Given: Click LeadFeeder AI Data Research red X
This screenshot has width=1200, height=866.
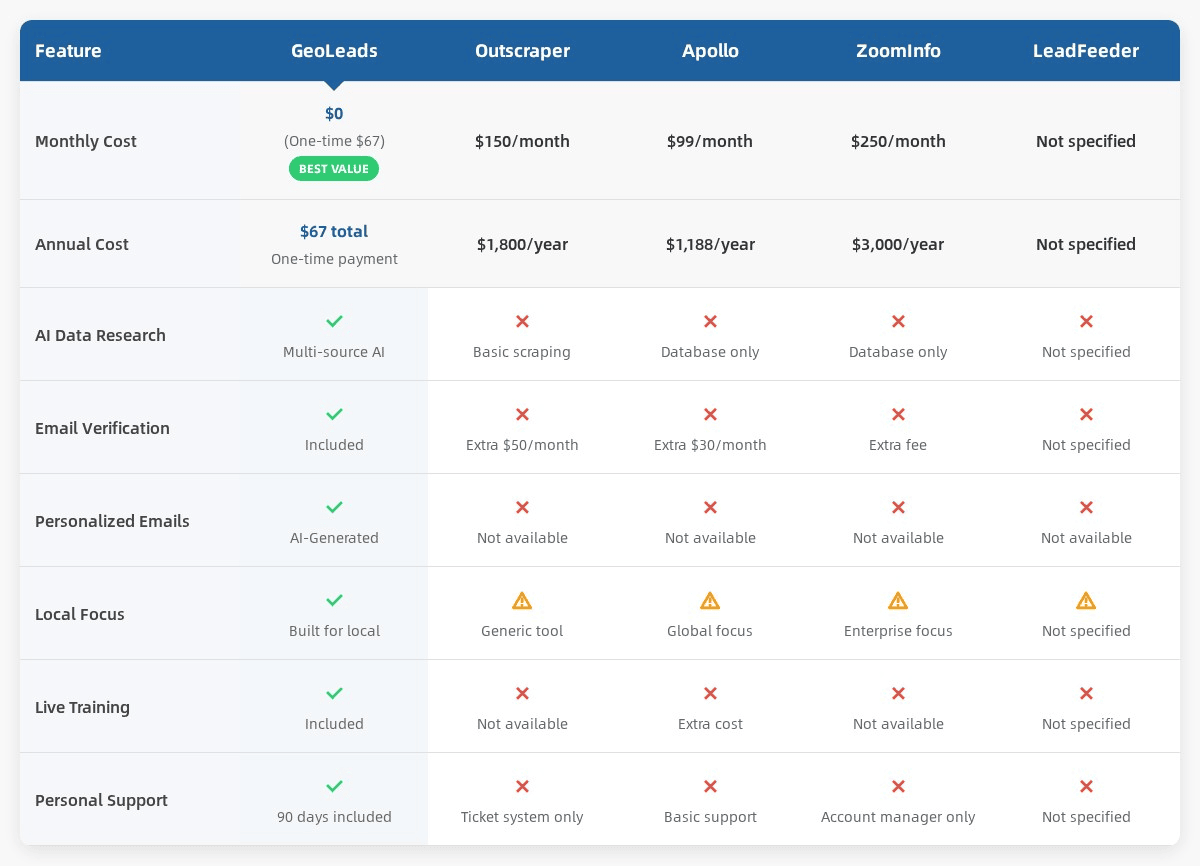Looking at the screenshot, I should (1086, 321).
